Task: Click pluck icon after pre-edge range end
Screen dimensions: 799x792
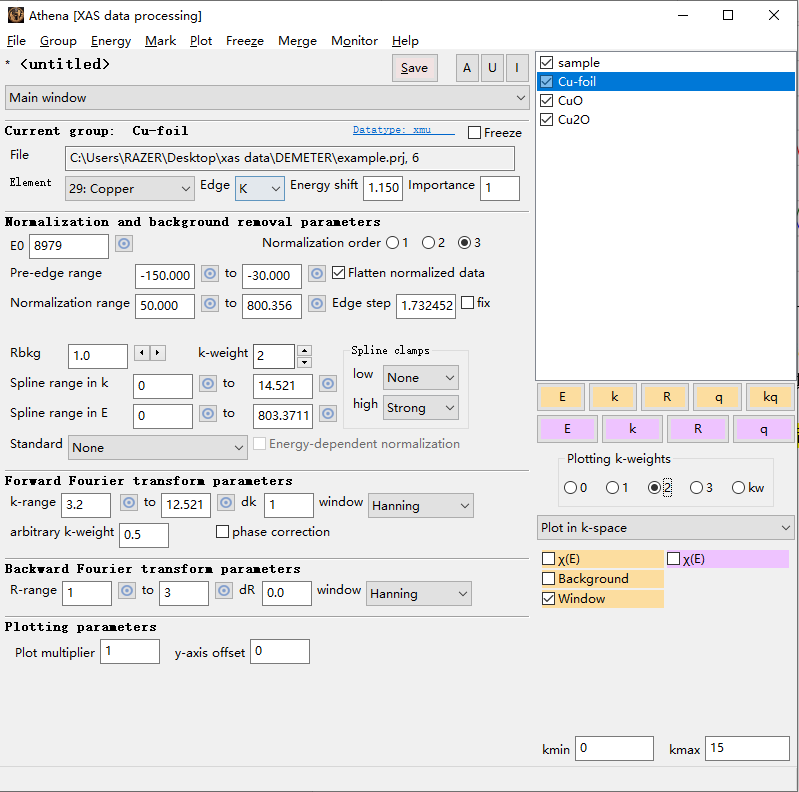Action: coord(317,274)
